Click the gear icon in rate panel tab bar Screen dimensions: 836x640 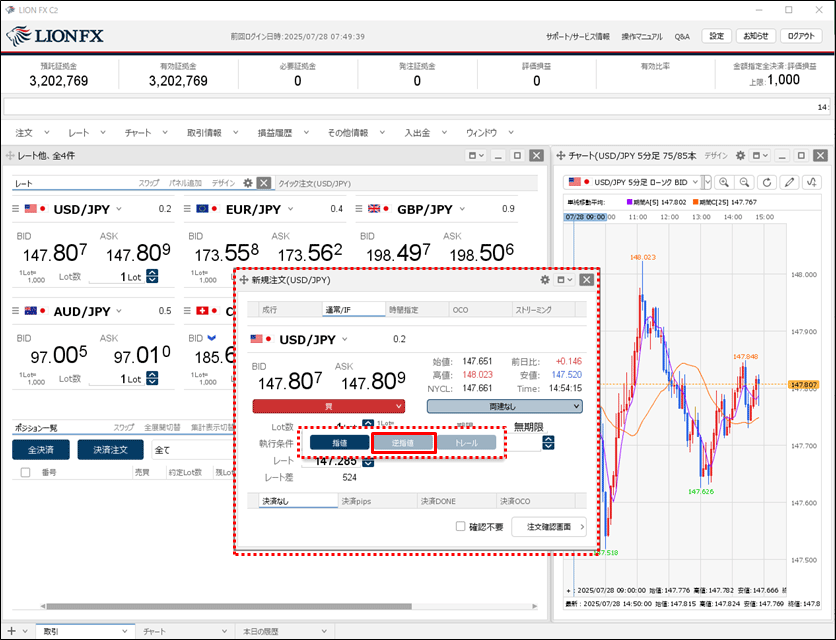248,183
